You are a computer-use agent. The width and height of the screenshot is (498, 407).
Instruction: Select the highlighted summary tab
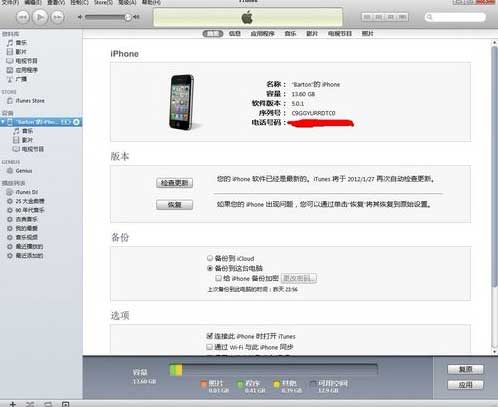point(213,33)
